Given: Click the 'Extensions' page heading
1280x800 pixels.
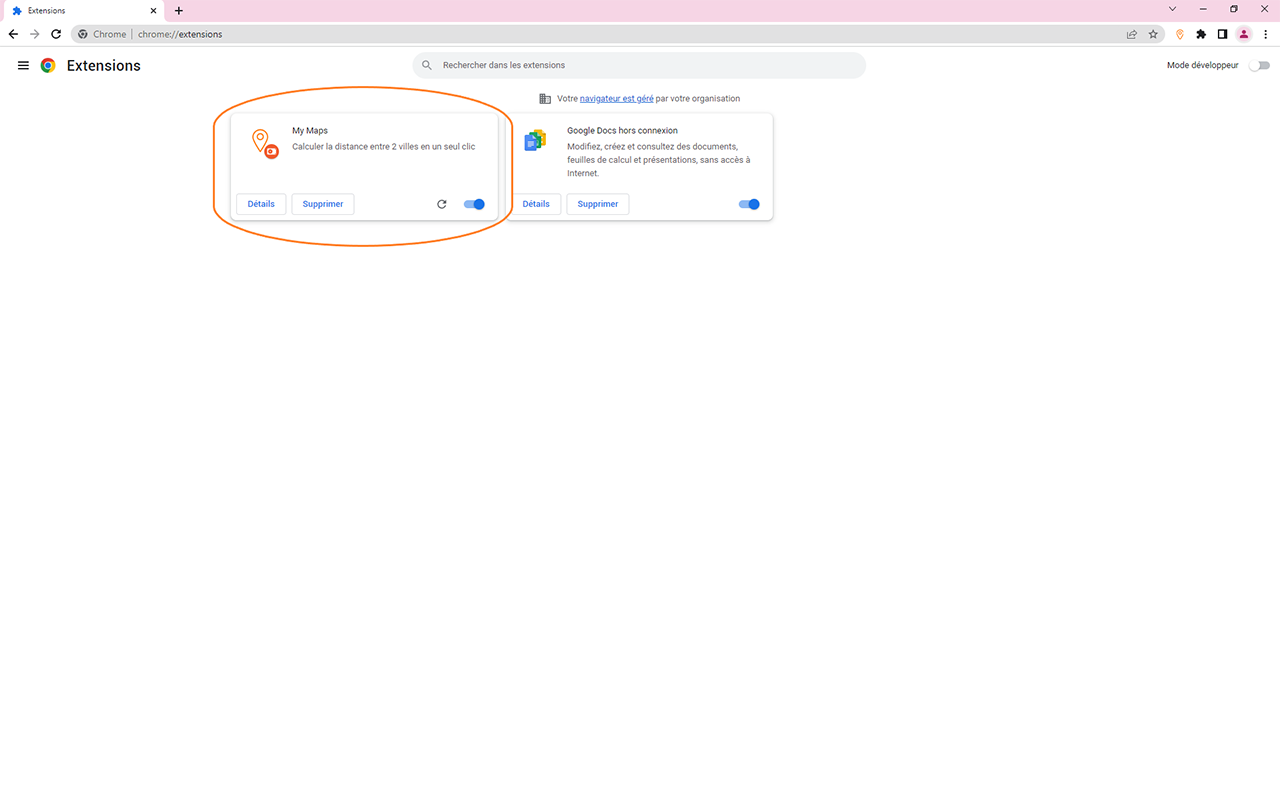Looking at the screenshot, I should pos(104,65).
